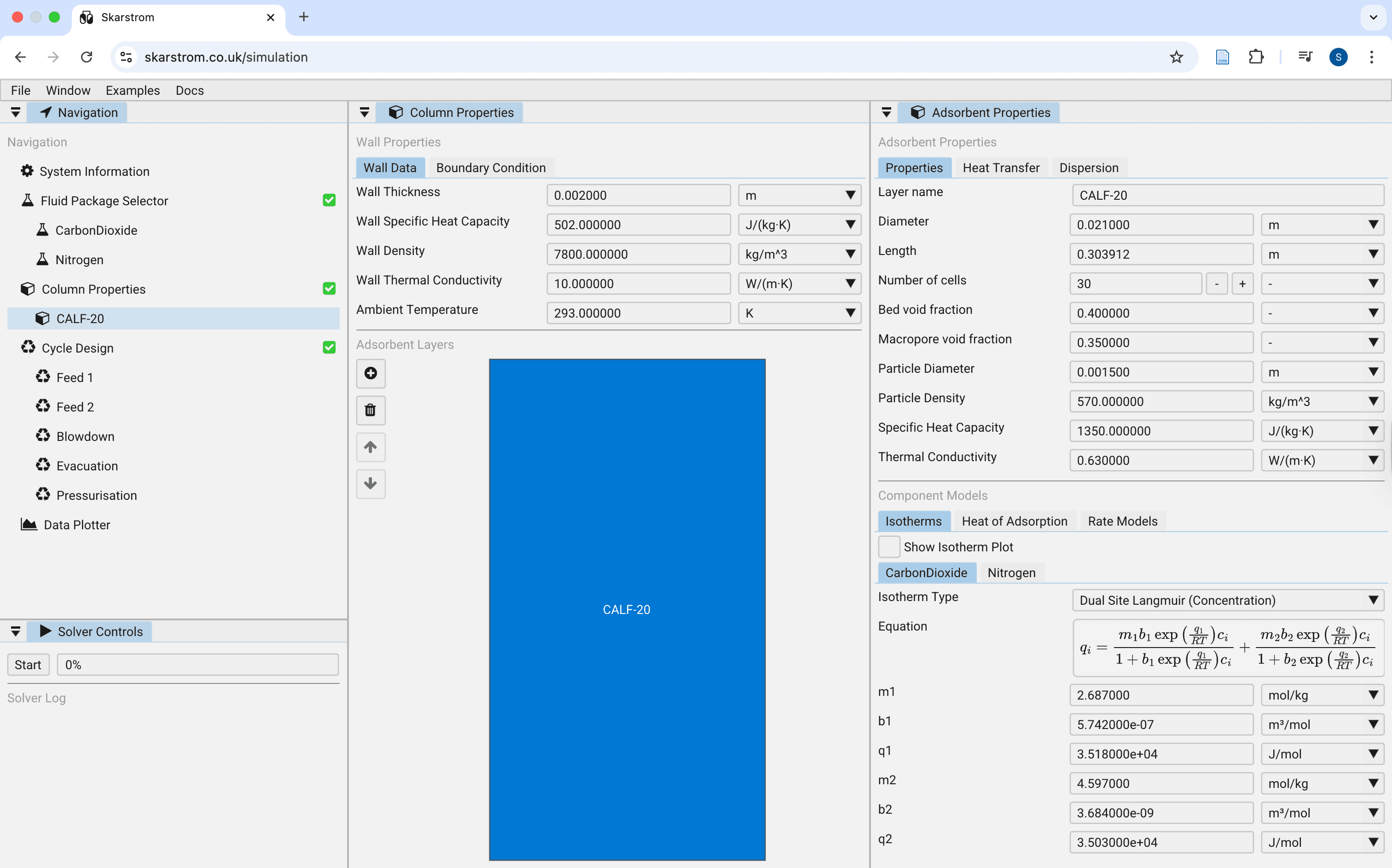Open the Data Plotter panel
This screenshot has height=868, width=1392.
[x=77, y=524]
